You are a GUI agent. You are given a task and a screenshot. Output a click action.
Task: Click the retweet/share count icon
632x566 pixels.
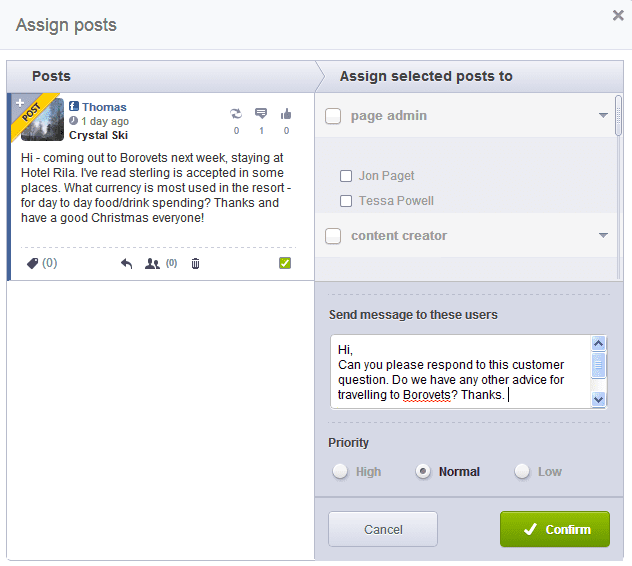236,114
